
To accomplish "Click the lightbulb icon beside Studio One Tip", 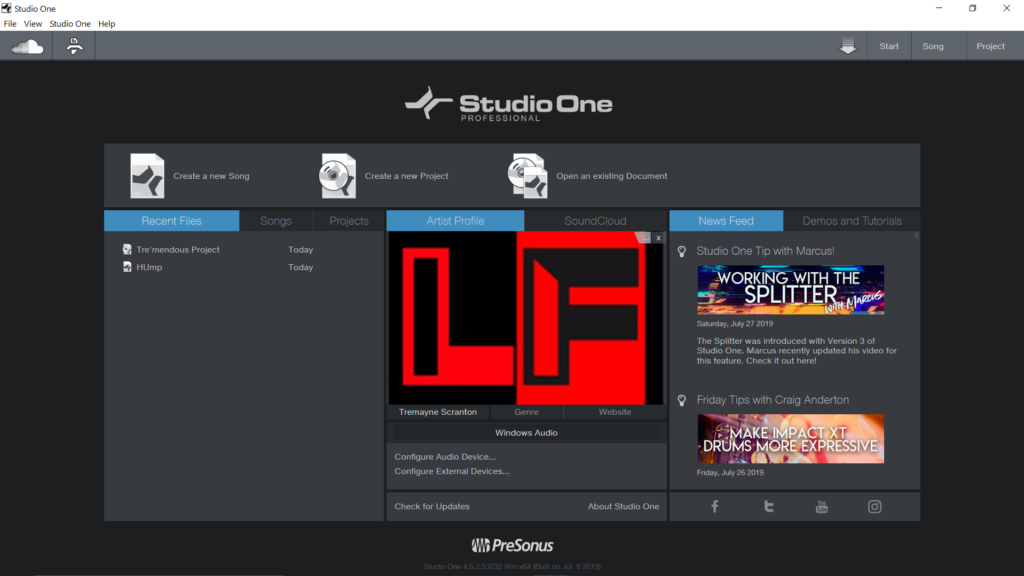I will click(x=682, y=251).
